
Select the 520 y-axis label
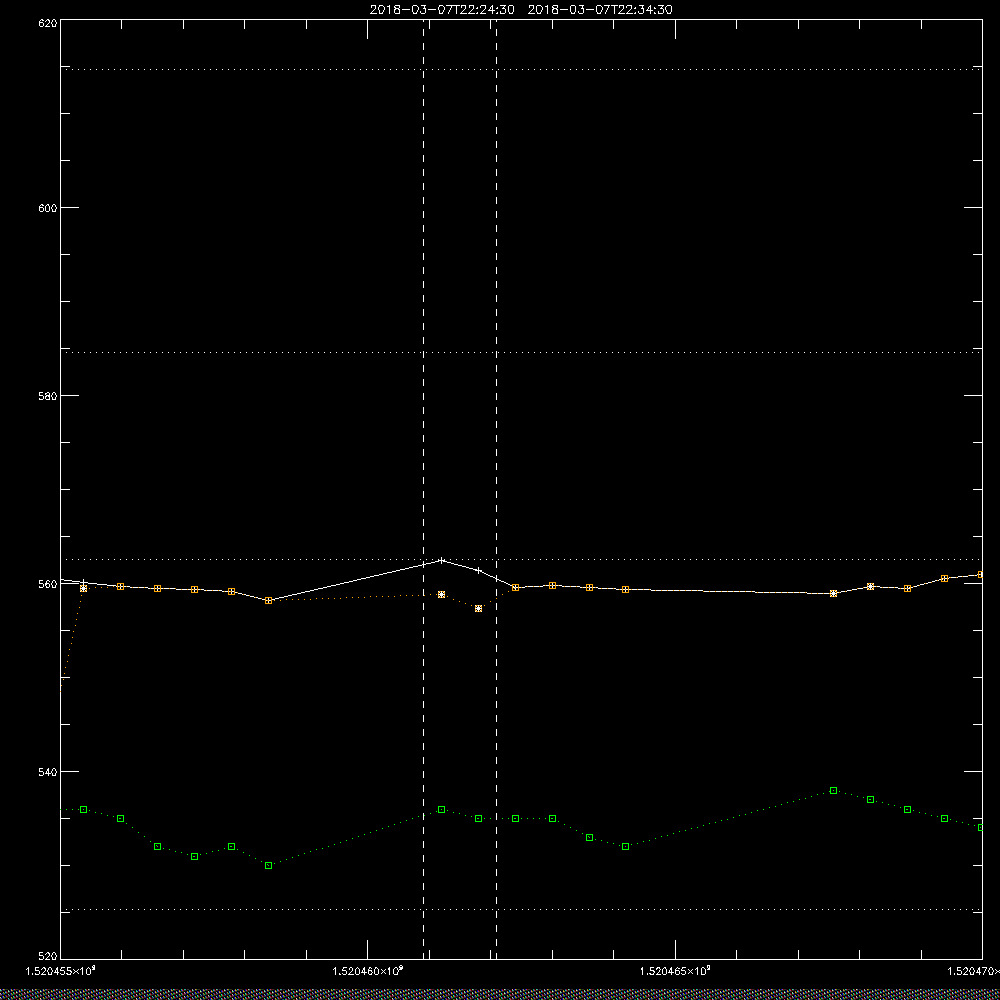[x=48, y=957]
